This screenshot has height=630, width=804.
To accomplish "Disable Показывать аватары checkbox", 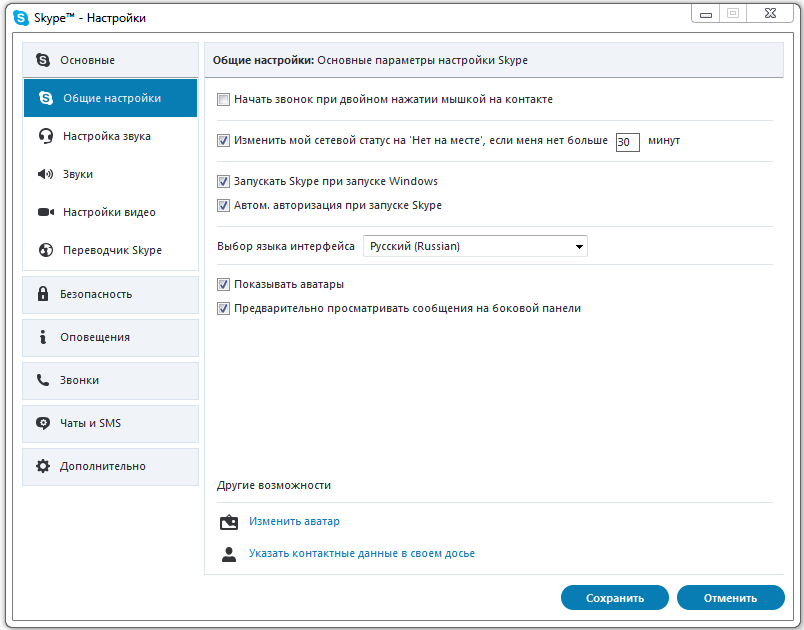I will 223,284.
